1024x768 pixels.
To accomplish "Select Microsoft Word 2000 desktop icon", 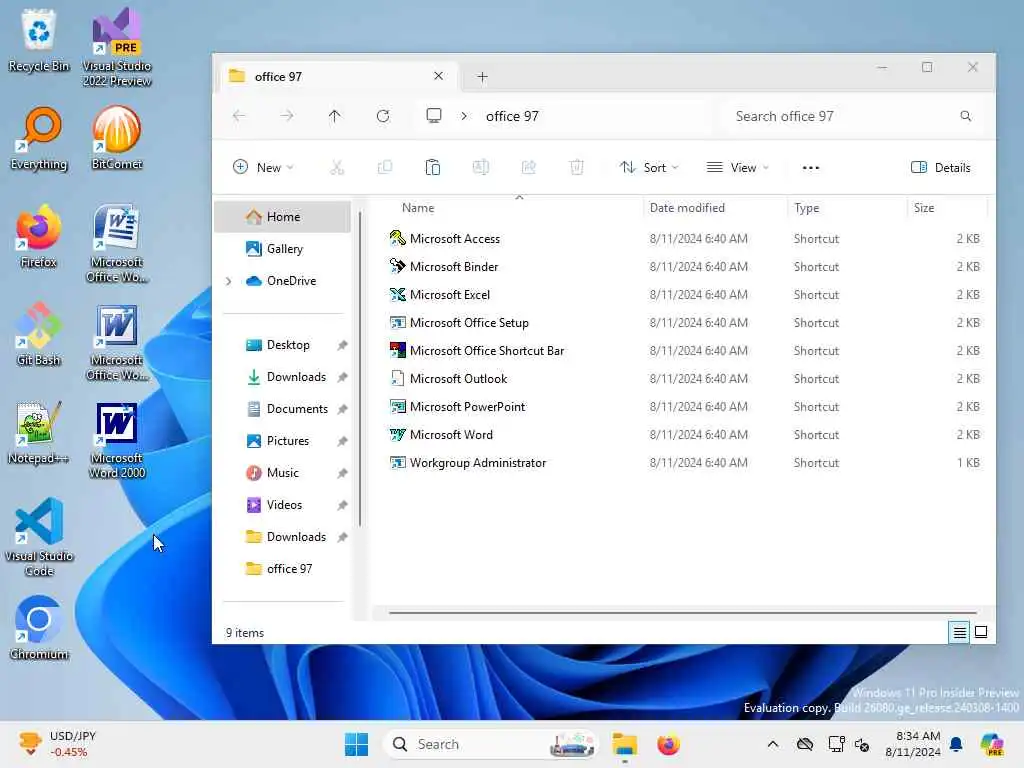I will pyautogui.click(x=117, y=439).
